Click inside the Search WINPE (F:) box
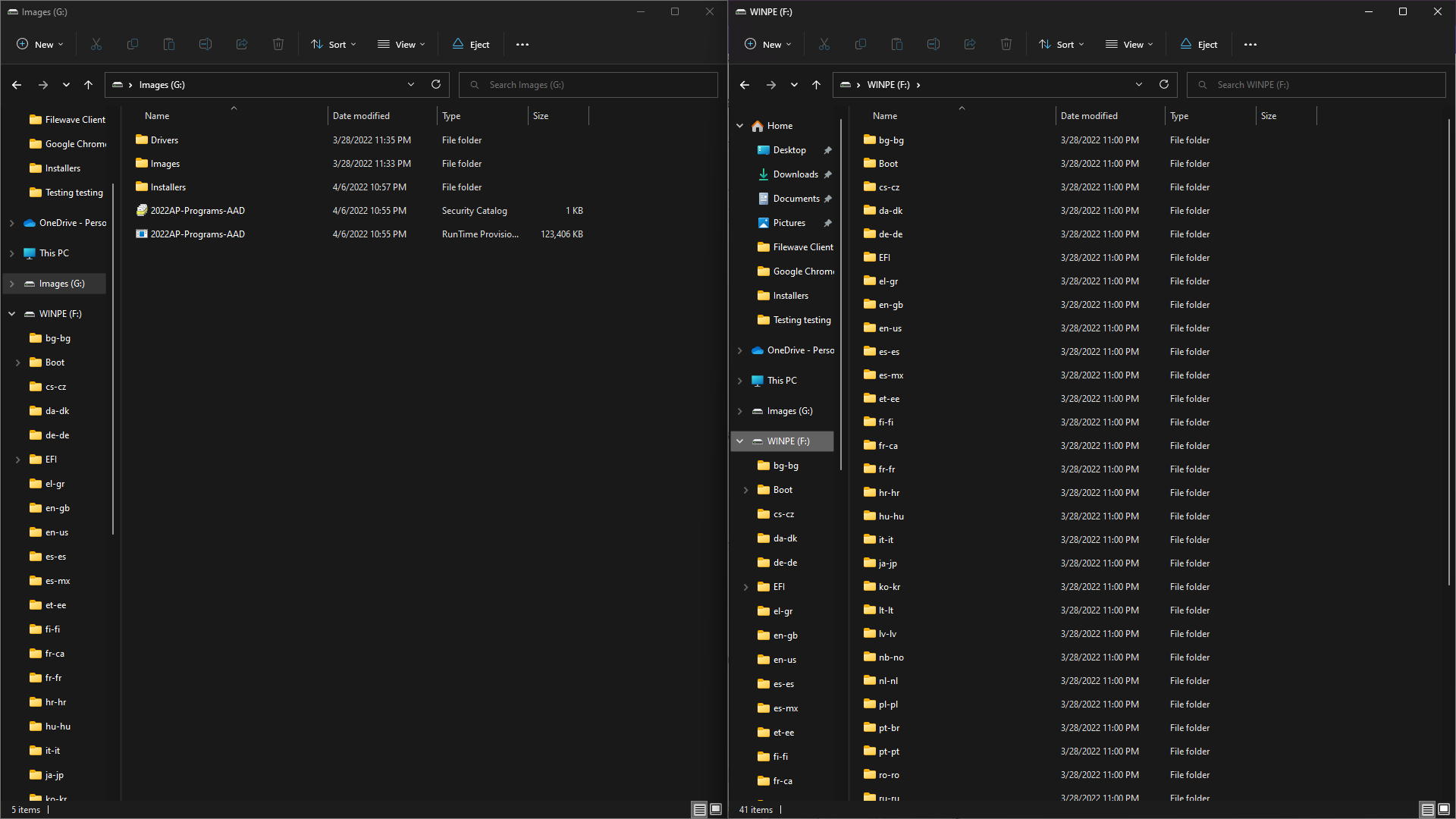 1316,84
